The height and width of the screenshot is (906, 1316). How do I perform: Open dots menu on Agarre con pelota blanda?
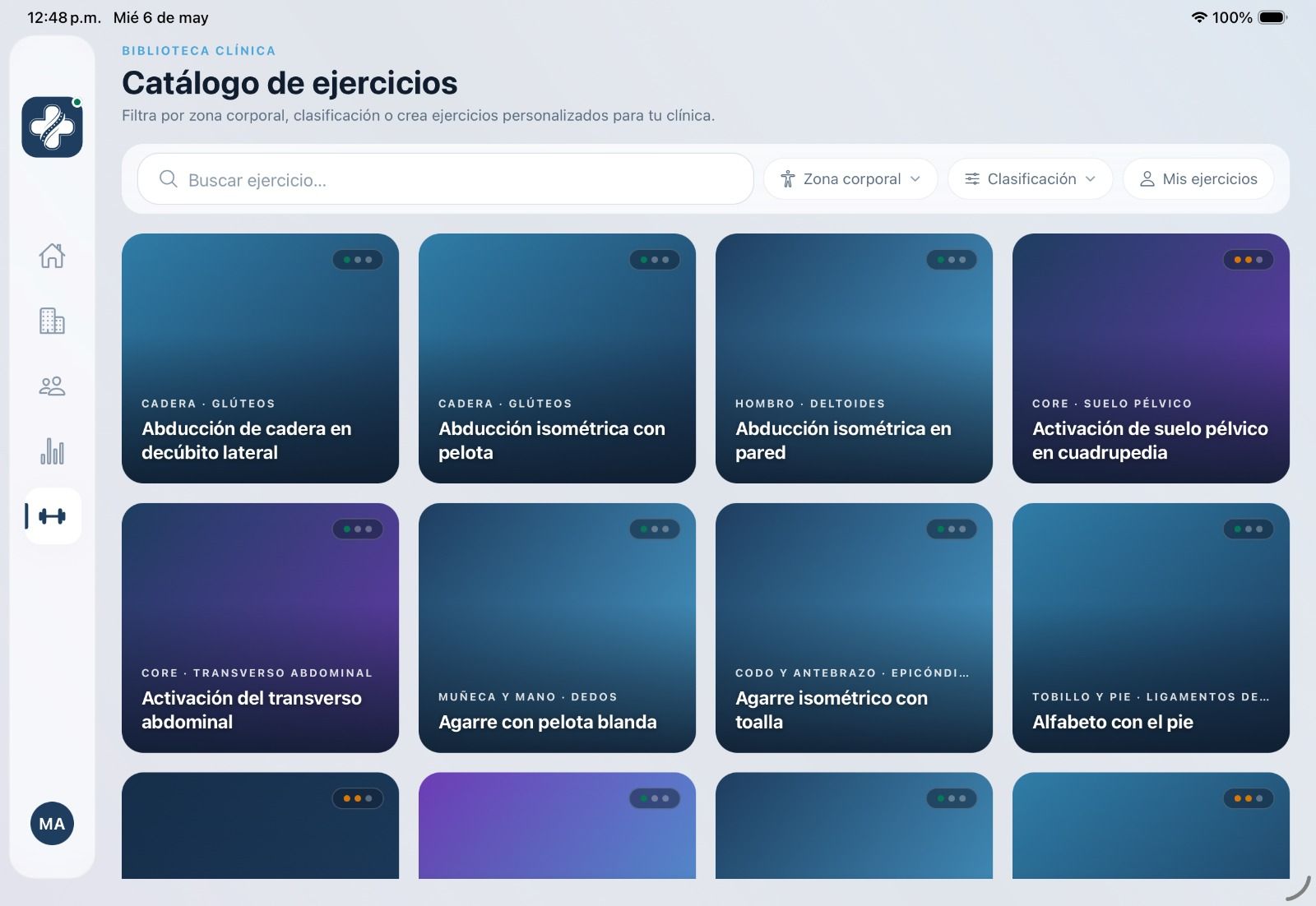point(655,529)
